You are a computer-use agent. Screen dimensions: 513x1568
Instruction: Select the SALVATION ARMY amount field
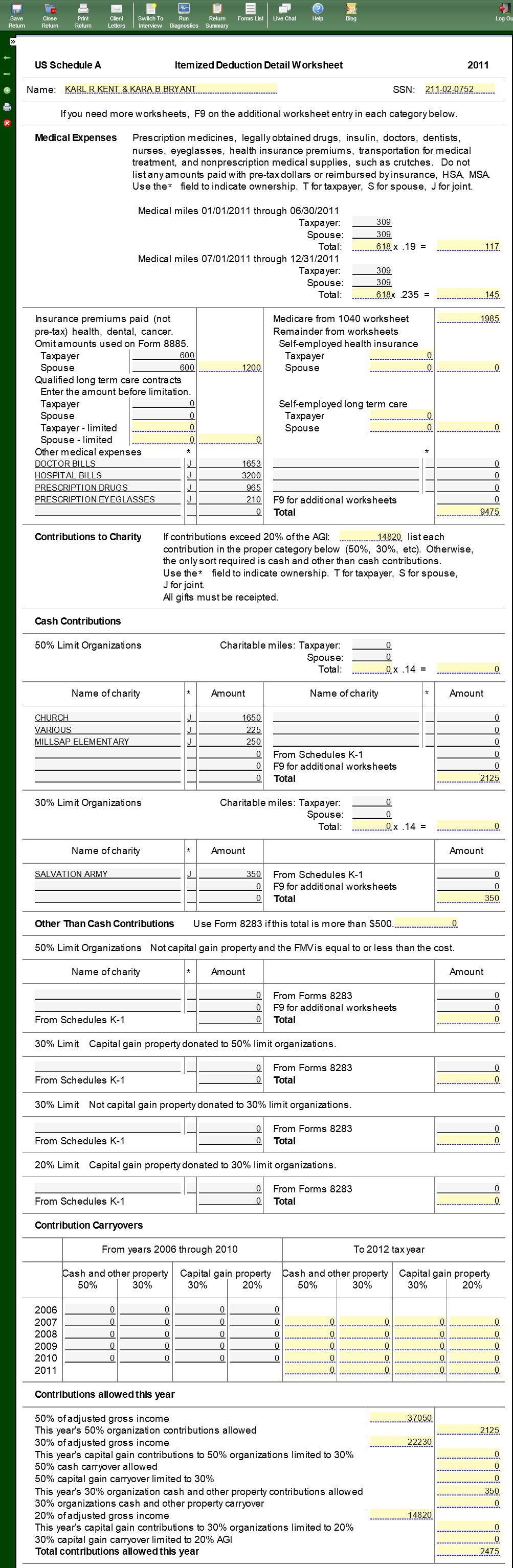(x=230, y=873)
